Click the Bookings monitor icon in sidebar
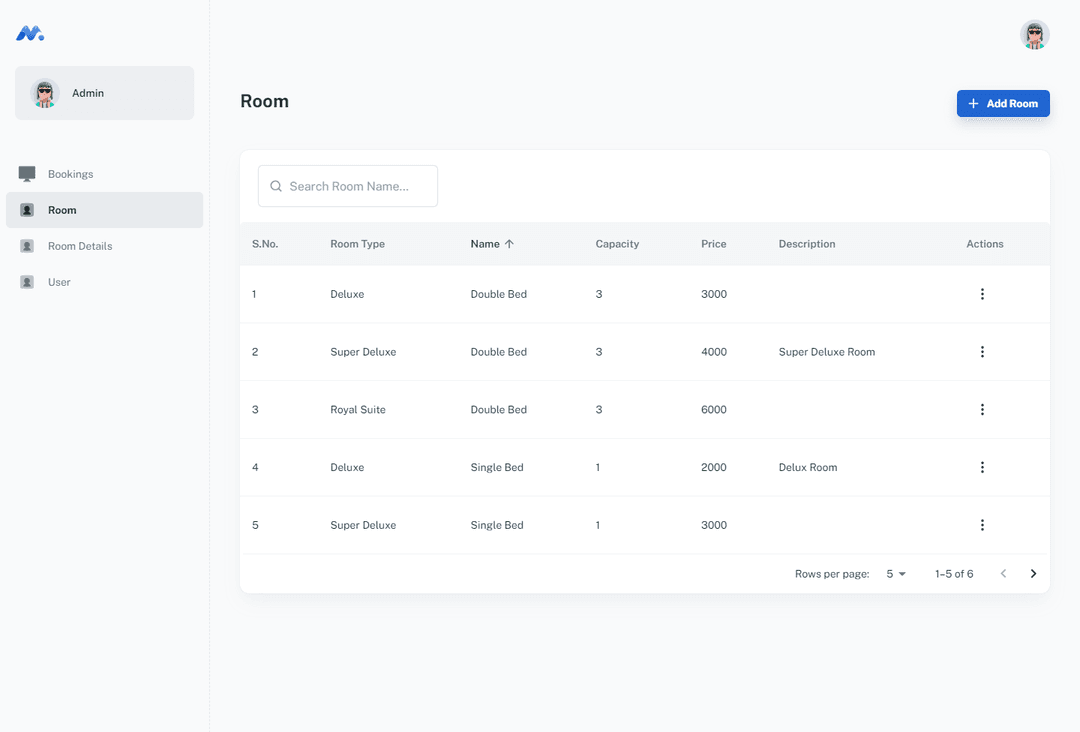 point(27,174)
